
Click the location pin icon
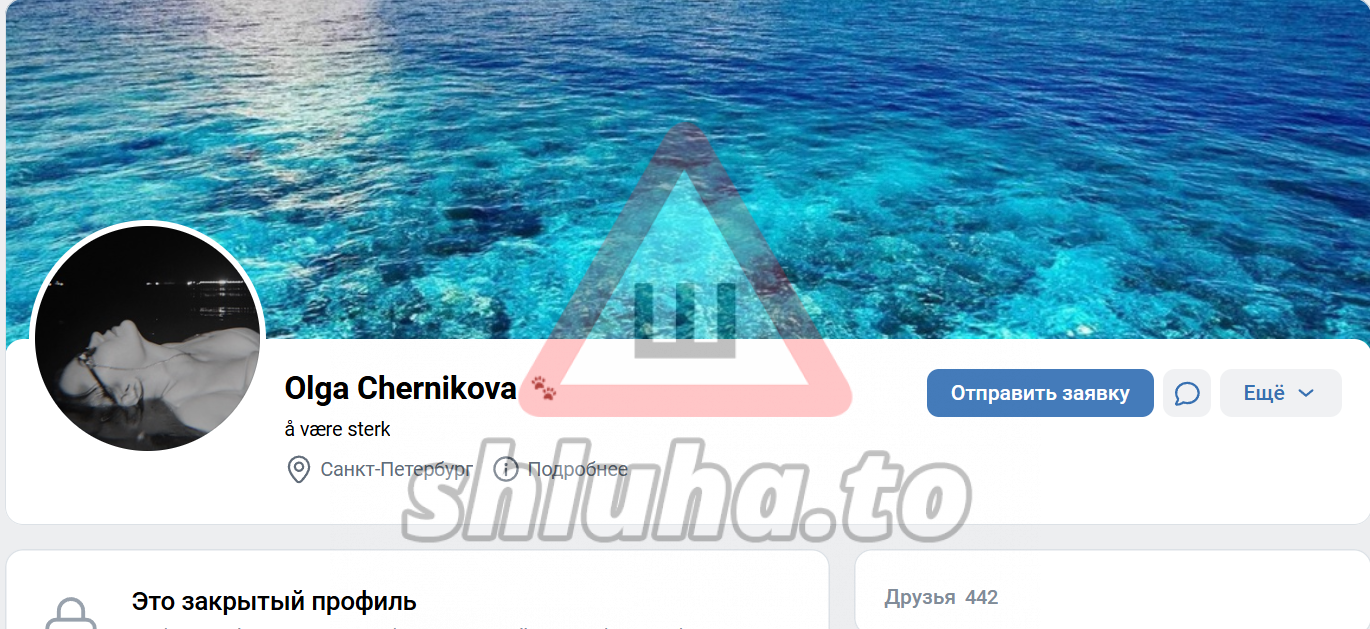298,469
